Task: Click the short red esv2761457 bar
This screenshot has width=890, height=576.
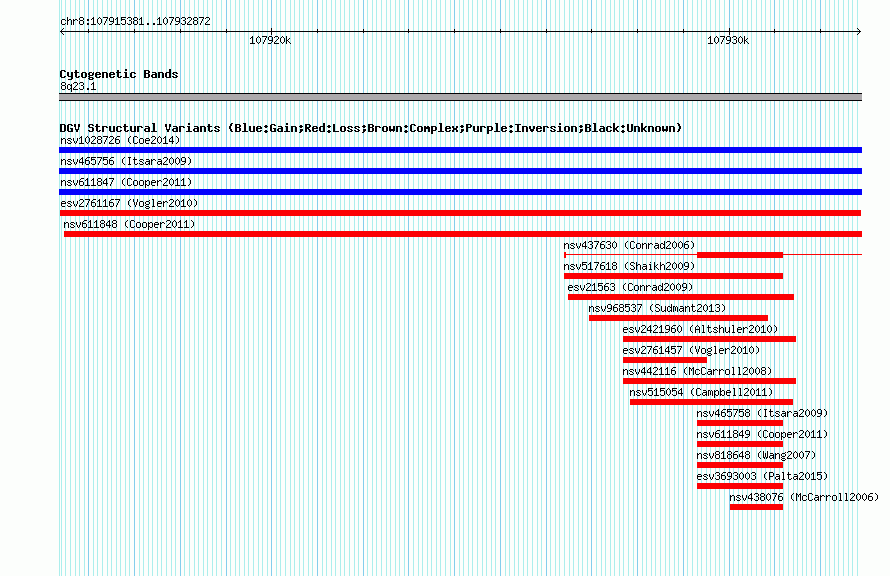Action: [x=665, y=360]
